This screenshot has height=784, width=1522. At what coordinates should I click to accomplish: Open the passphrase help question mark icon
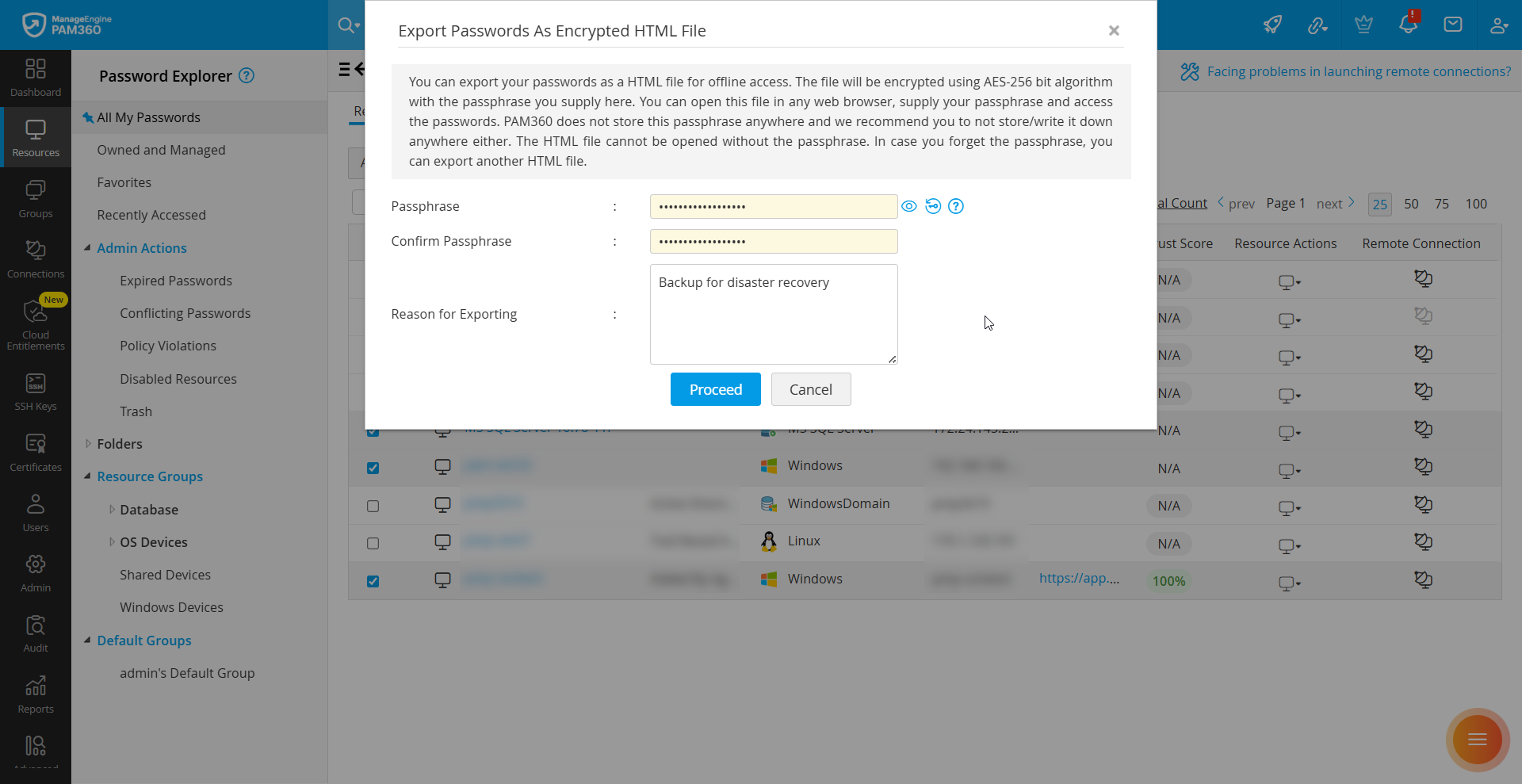point(957,206)
